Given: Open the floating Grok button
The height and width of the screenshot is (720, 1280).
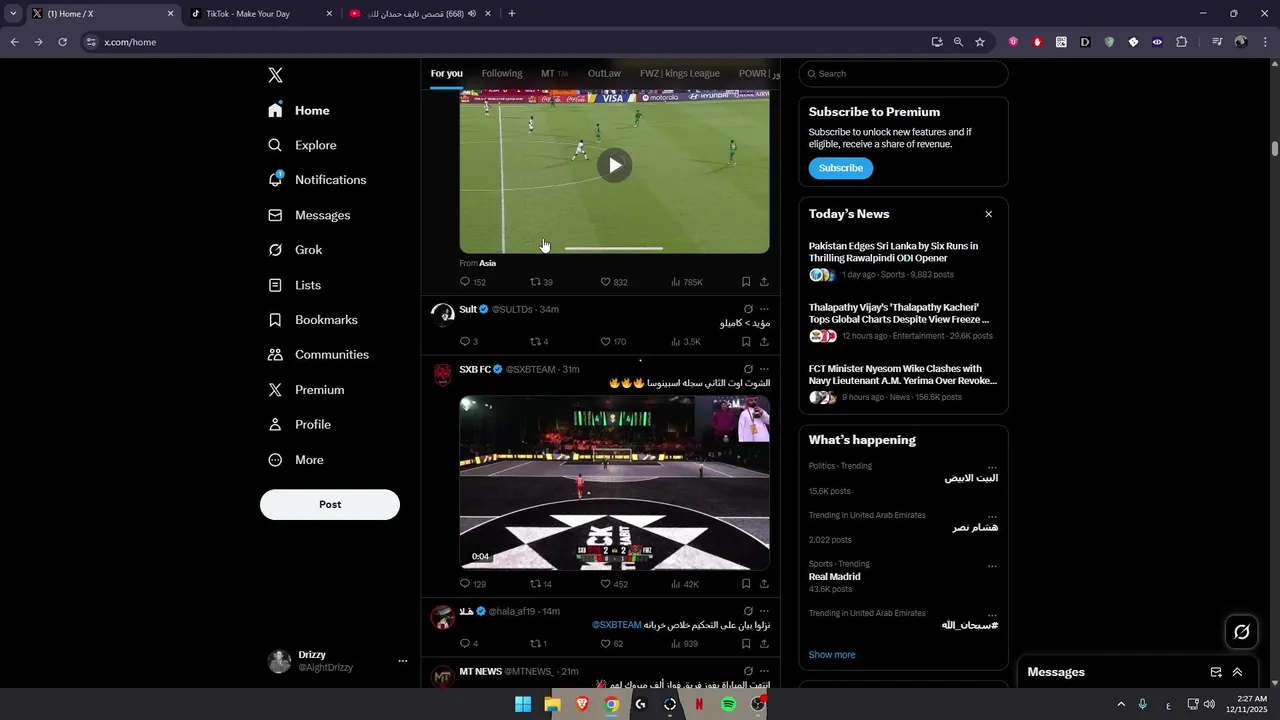Looking at the screenshot, I should 1242,632.
